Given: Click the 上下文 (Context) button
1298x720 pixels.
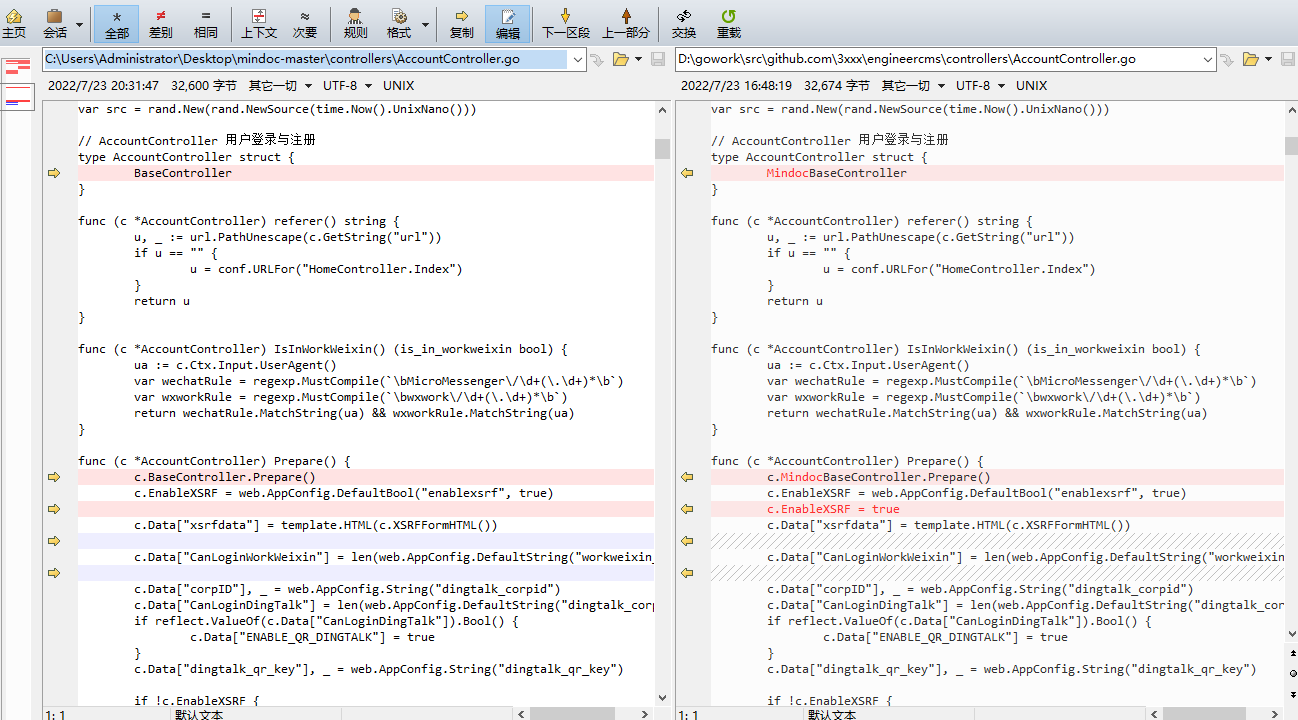Looking at the screenshot, I should (259, 23).
